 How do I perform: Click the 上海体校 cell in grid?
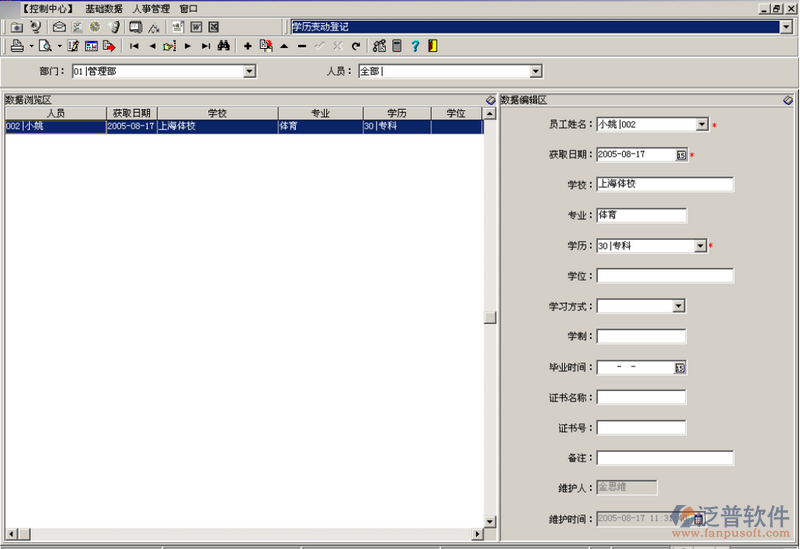click(x=218, y=127)
